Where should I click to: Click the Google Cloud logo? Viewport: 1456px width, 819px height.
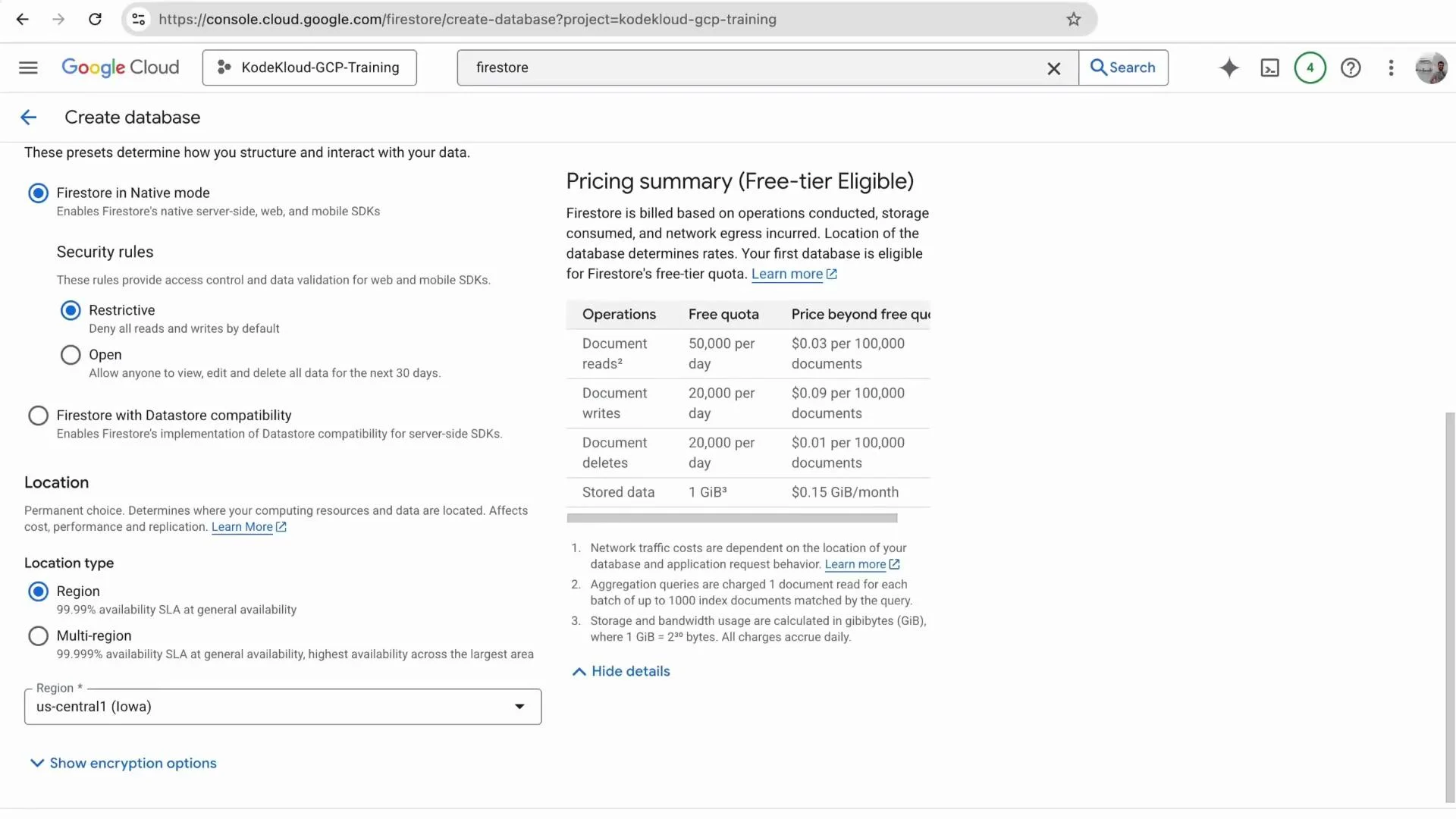point(121,67)
